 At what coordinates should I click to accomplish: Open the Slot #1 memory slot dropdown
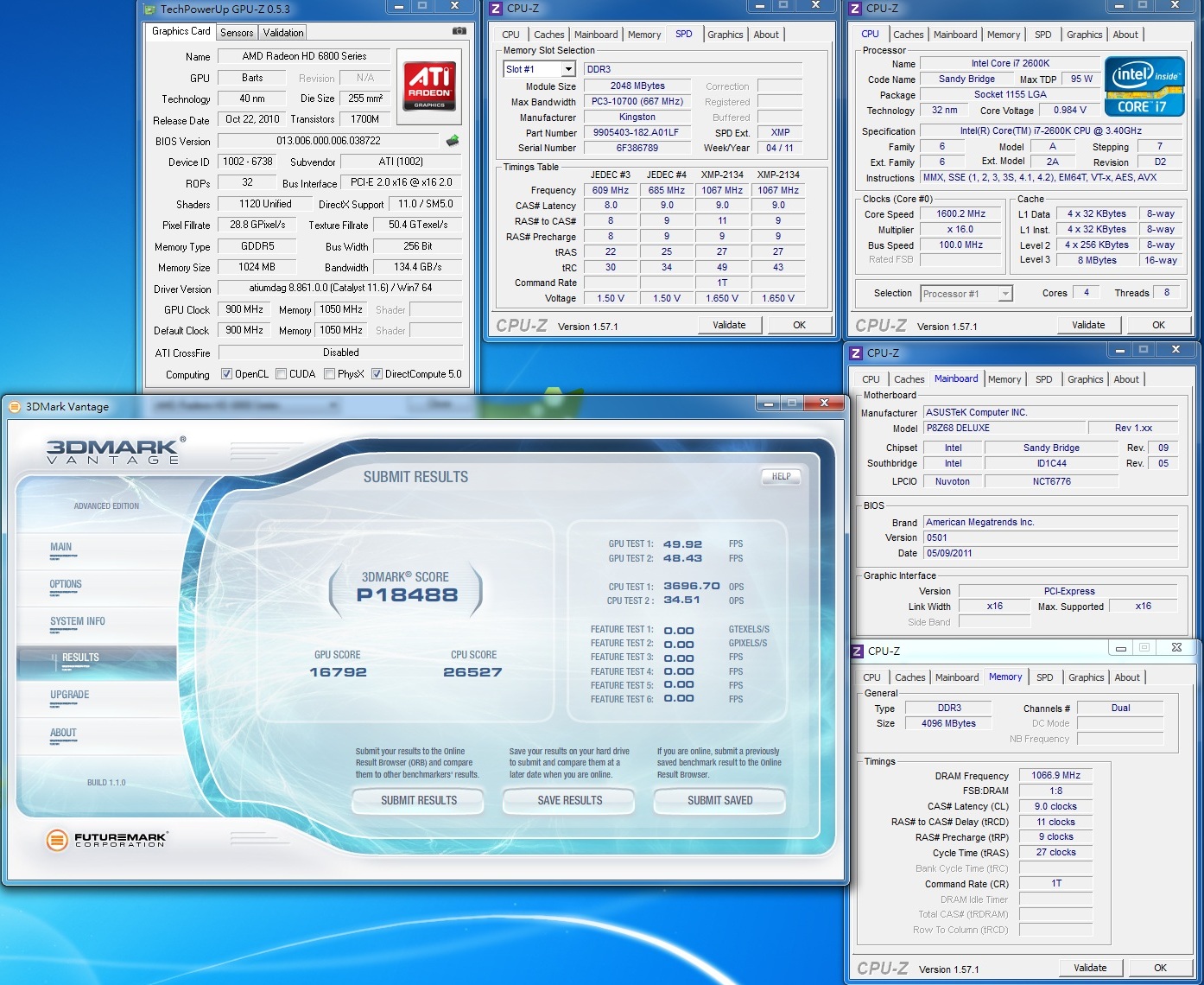(568, 69)
